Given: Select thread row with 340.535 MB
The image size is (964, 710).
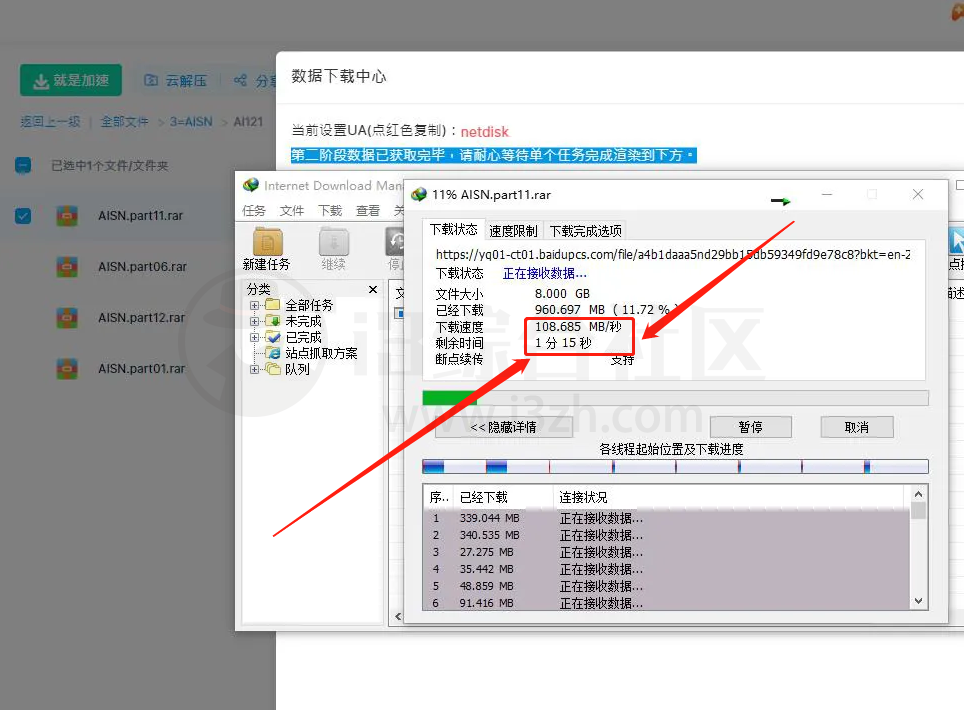Looking at the screenshot, I should (x=667, y=535).
